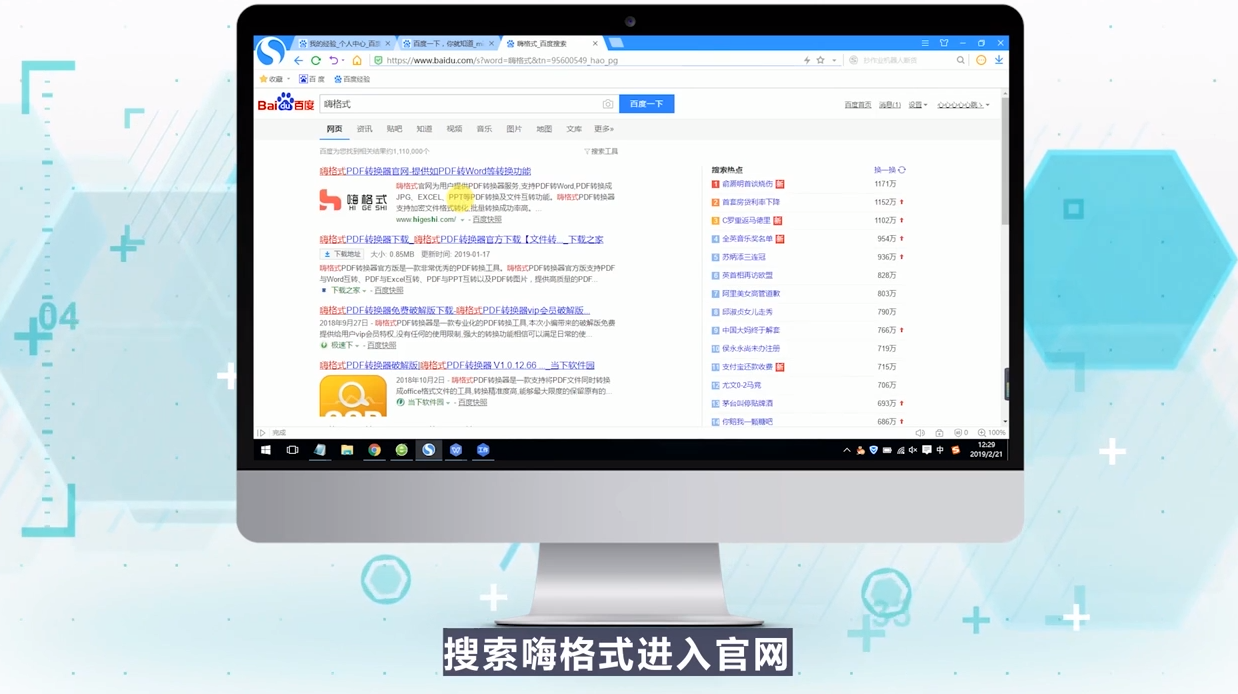1238x694 pixels.
Task: Click the Windows Start button
Action: point(265,451)
